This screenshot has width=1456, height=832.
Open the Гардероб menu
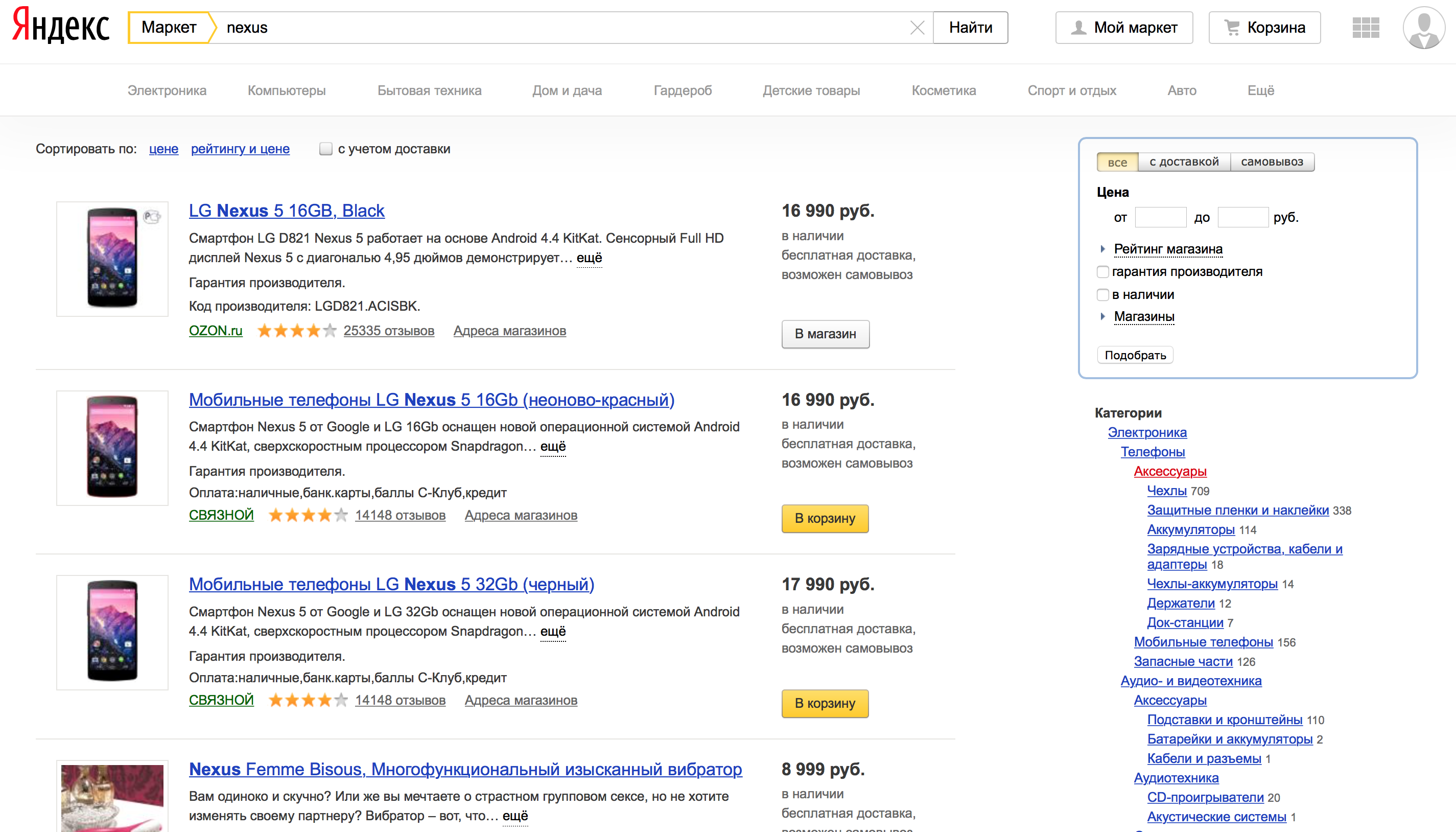coord(683,90)
